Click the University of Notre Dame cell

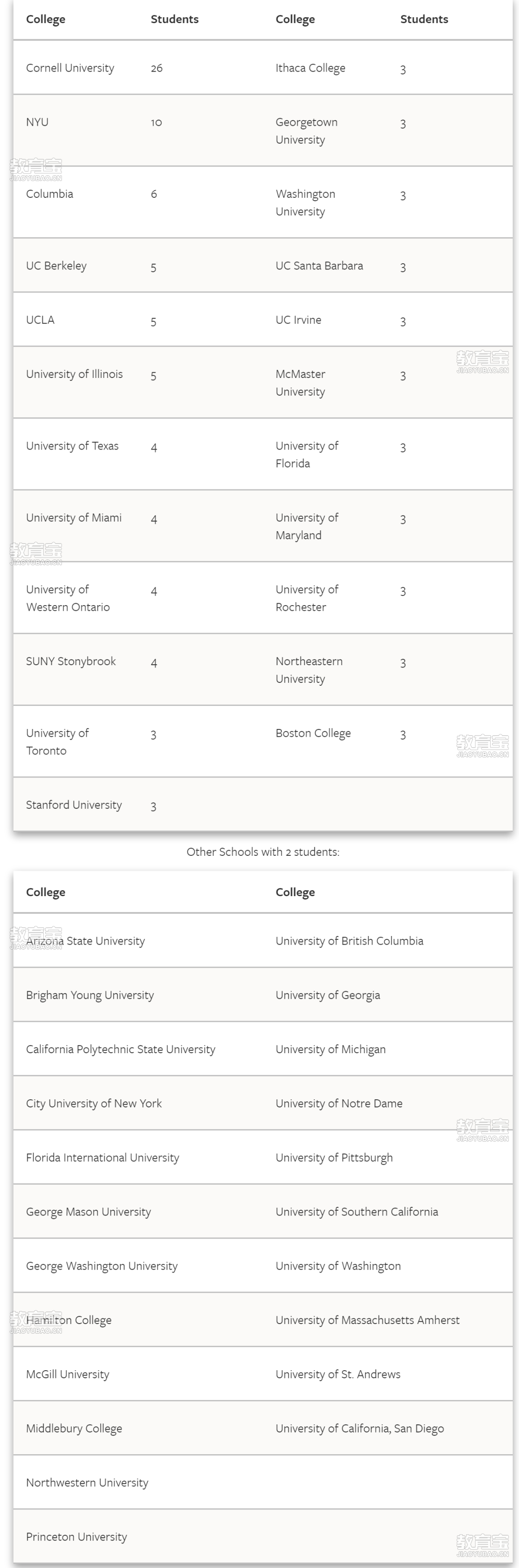pyautogui.click(x=339, y=1104)
